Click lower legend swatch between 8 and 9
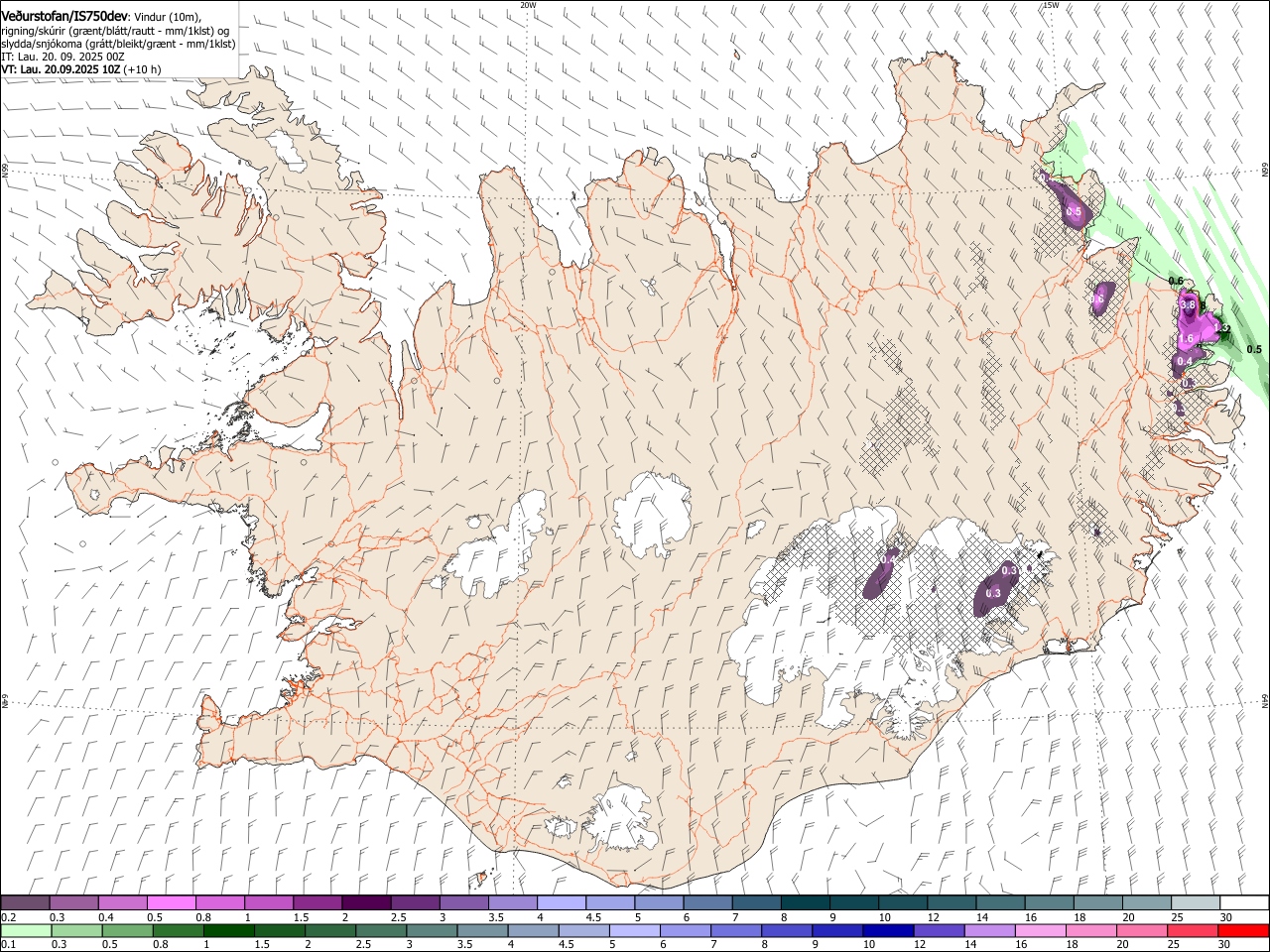This screenshot has height=952, width=1270. pos(786,931)
